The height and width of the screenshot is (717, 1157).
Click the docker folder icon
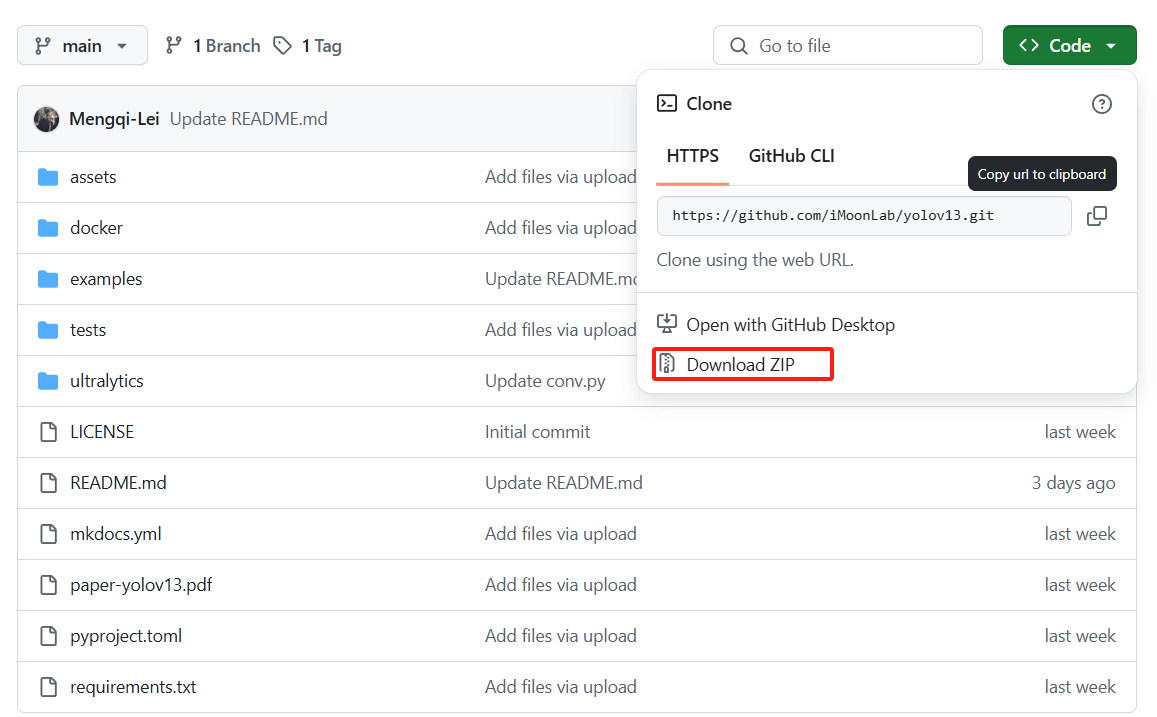(x=48, y=228)
